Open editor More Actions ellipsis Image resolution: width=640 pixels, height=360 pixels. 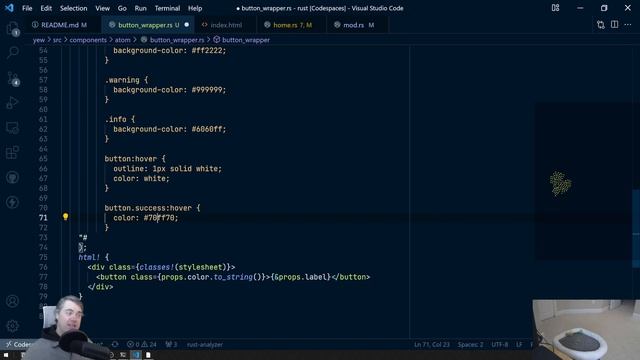tap(628, 25)
